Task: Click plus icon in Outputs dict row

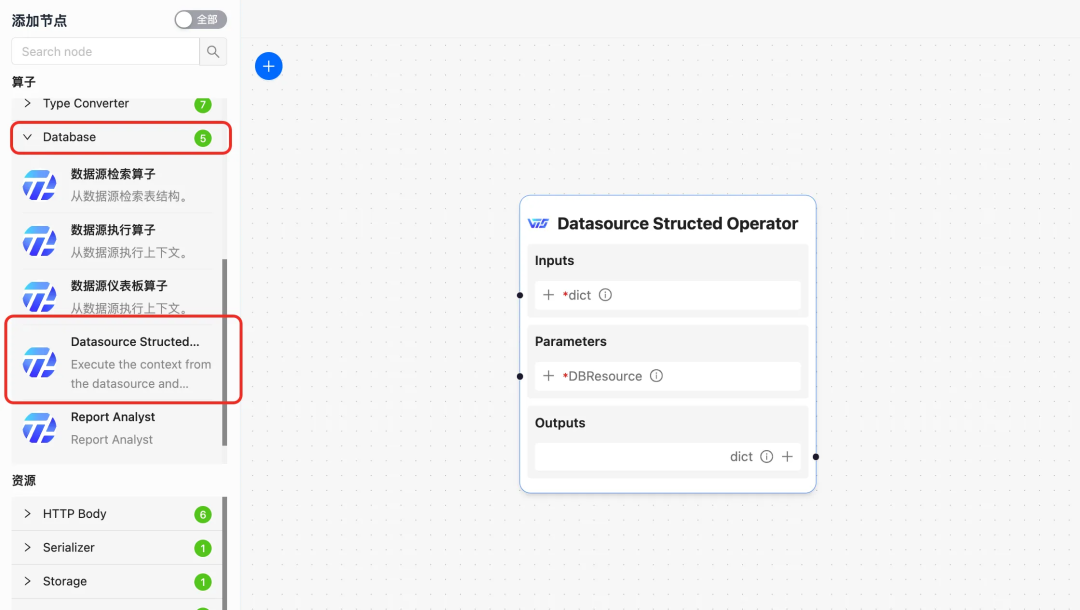Action: [x=787, y=456]
